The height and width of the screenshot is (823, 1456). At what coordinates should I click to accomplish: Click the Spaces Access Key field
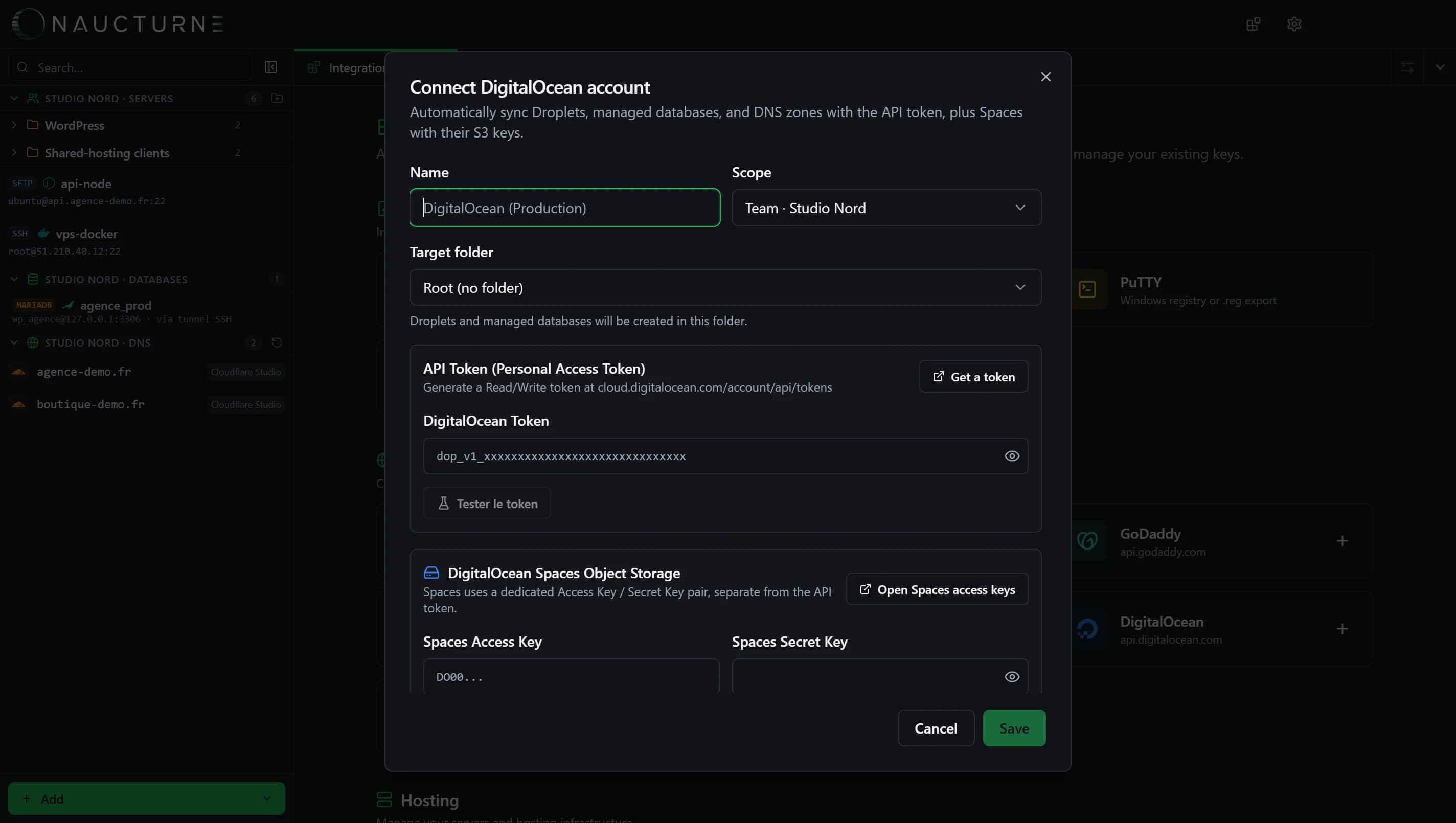pos(571,676)
